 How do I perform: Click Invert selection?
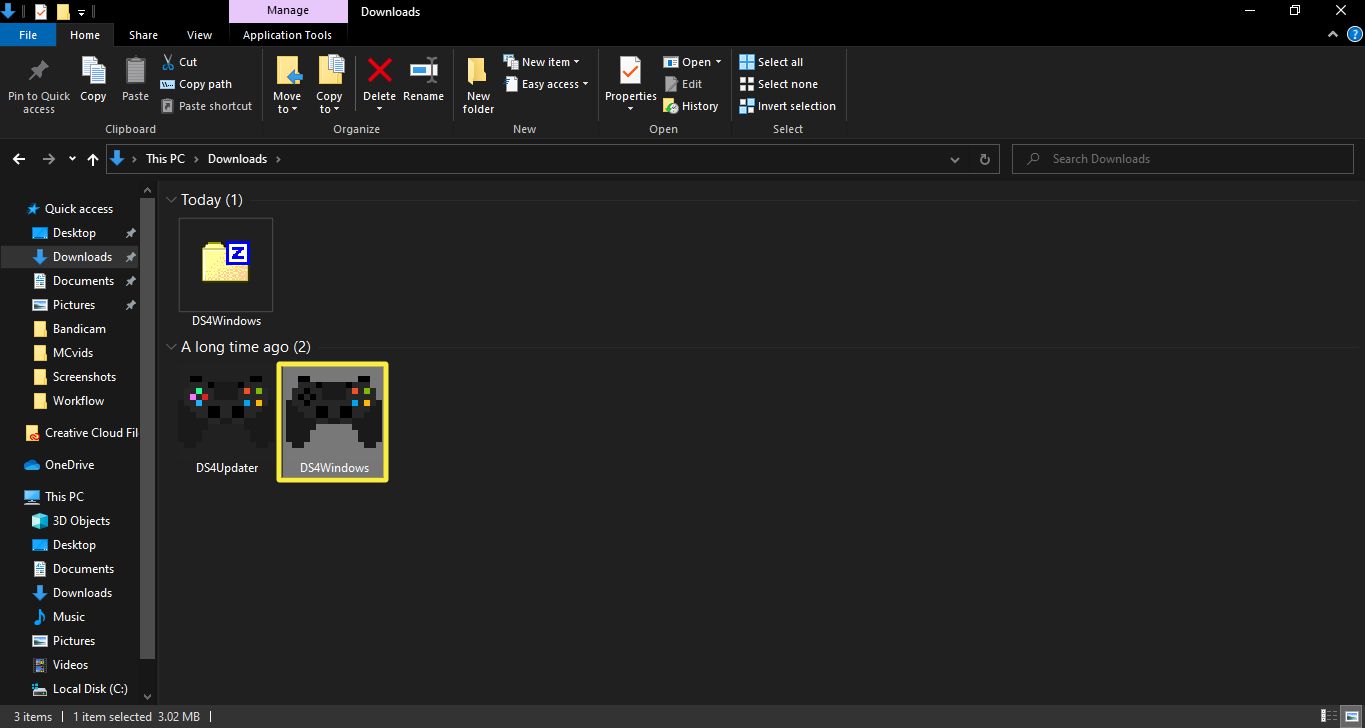788,106
